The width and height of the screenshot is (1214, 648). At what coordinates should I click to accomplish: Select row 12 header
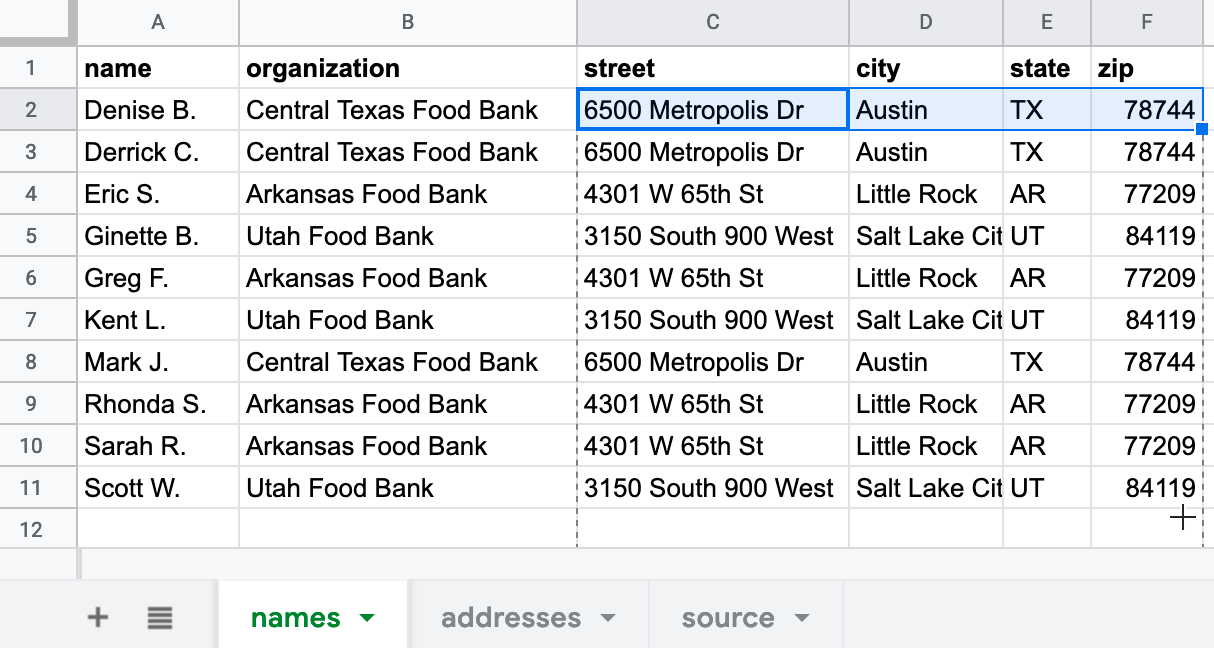click(x=31, y=529)
